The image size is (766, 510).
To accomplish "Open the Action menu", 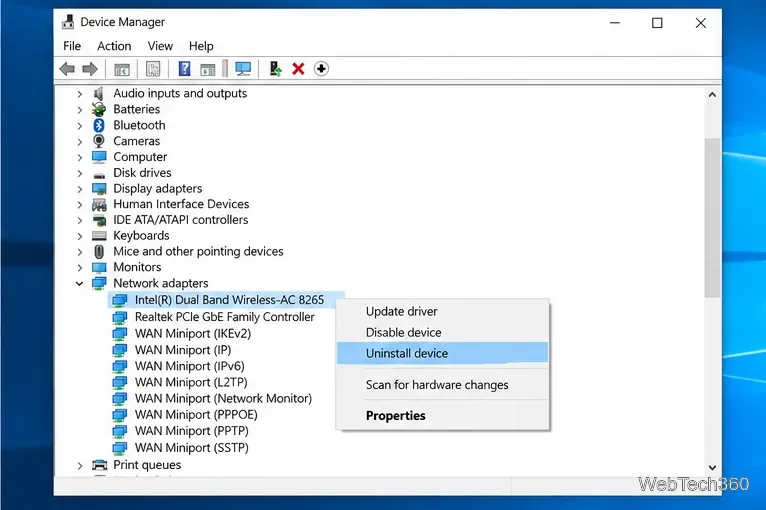I will click(x=114, y=46).
